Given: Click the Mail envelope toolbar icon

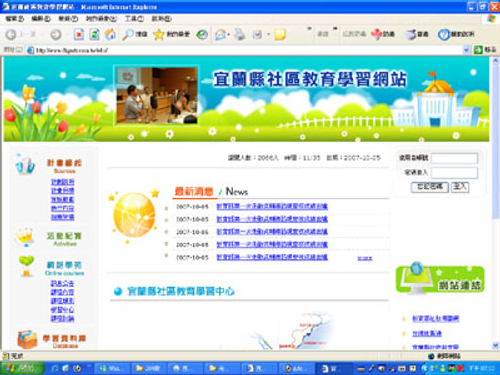Looking at the screenshot, I should click(x=220, y=34).
